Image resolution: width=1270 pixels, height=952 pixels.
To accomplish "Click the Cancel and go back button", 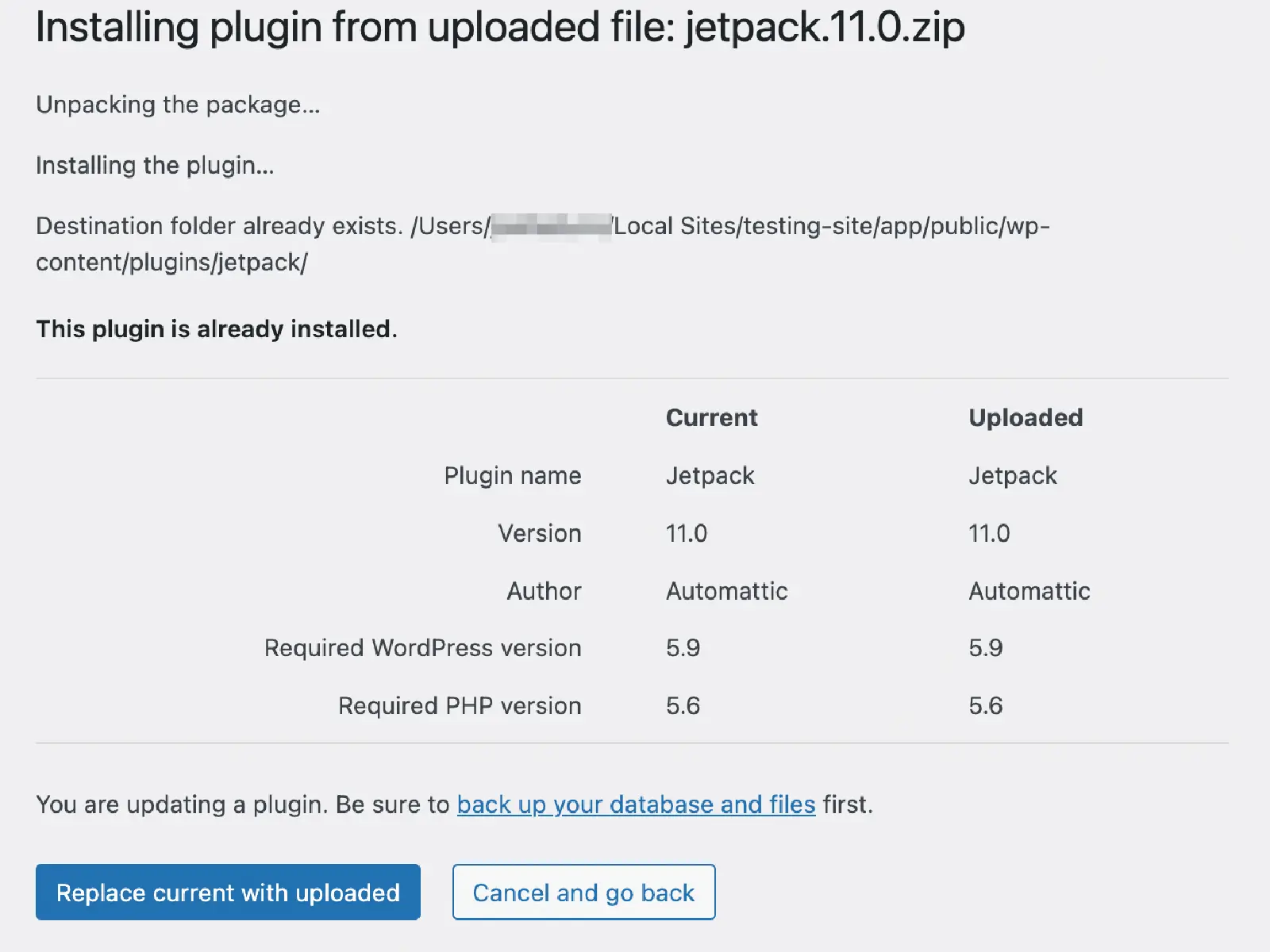I will coord(583,892).
